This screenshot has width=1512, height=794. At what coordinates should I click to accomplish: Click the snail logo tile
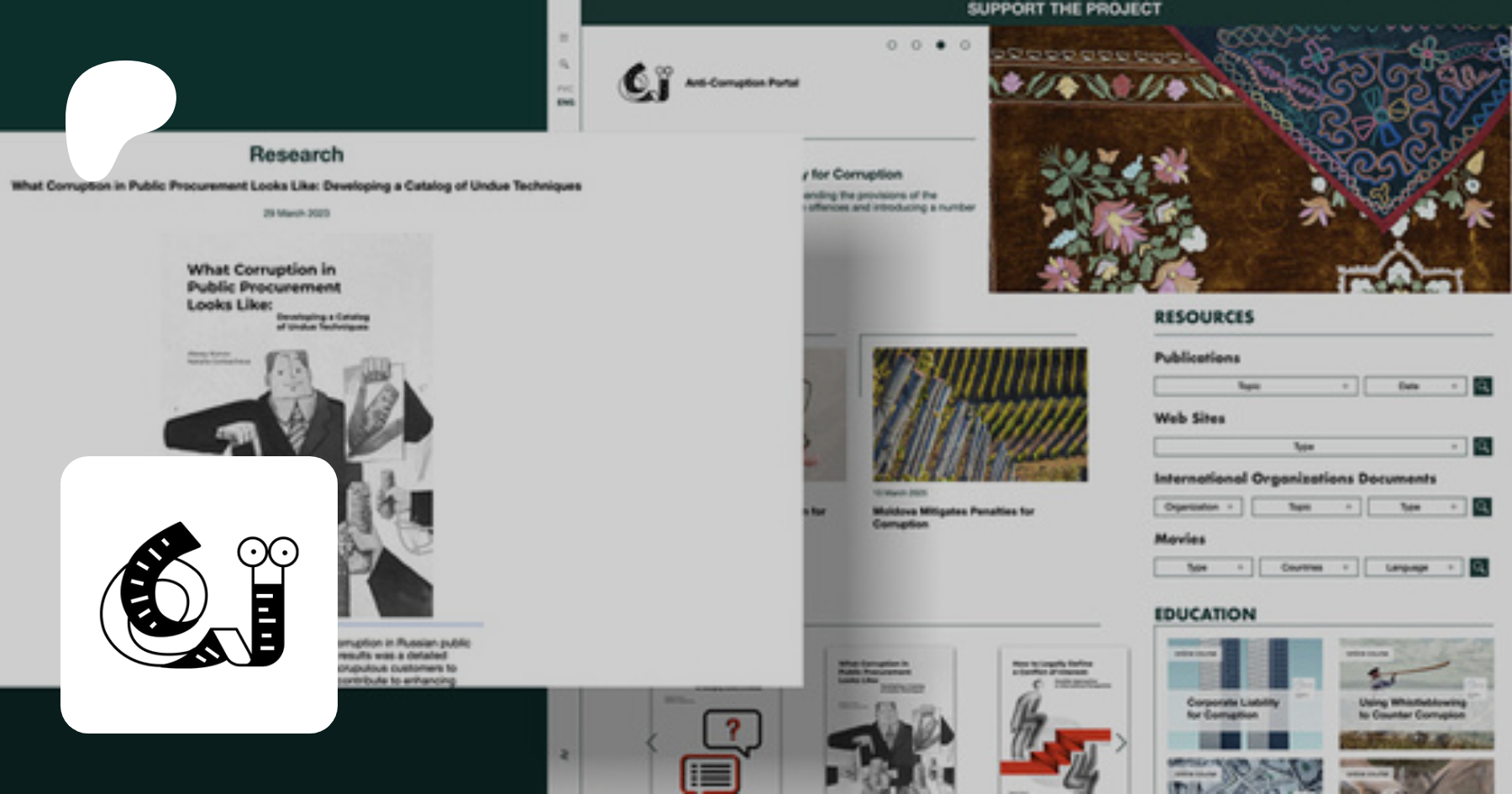pyautogui.click(x=199, y=594)
